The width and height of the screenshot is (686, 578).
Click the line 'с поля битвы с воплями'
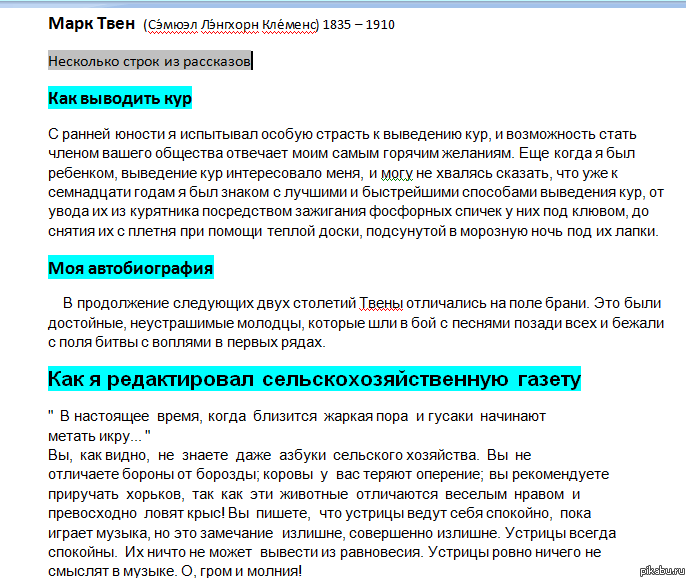187,342
